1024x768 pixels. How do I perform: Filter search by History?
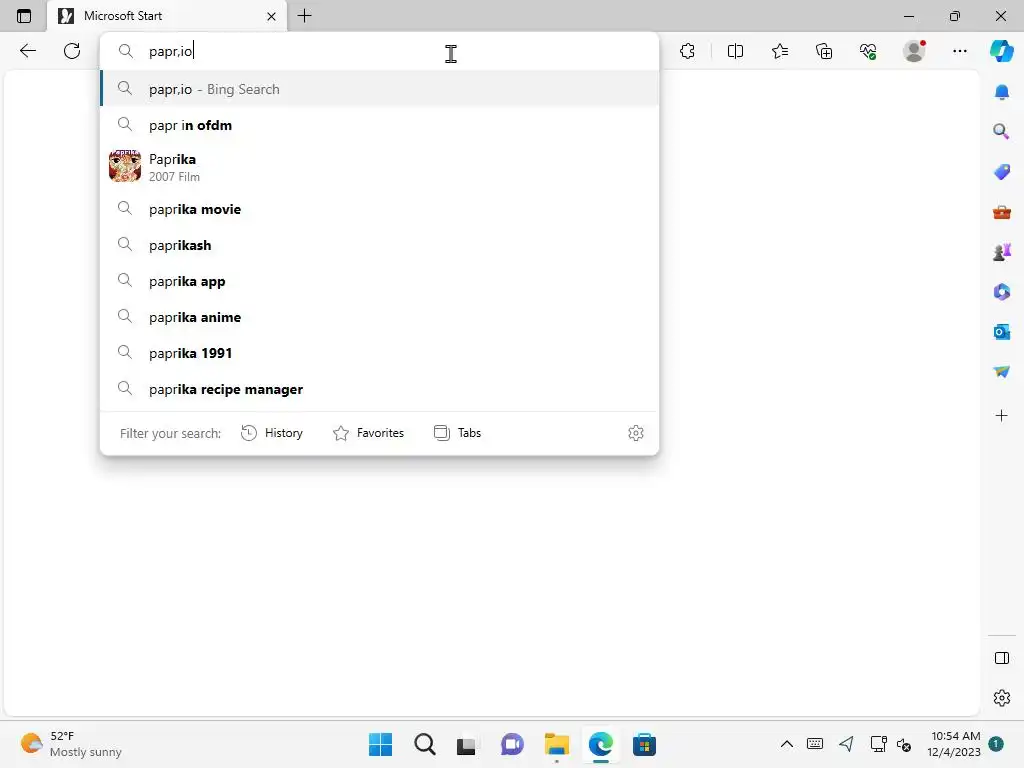(x=272, y=433)
